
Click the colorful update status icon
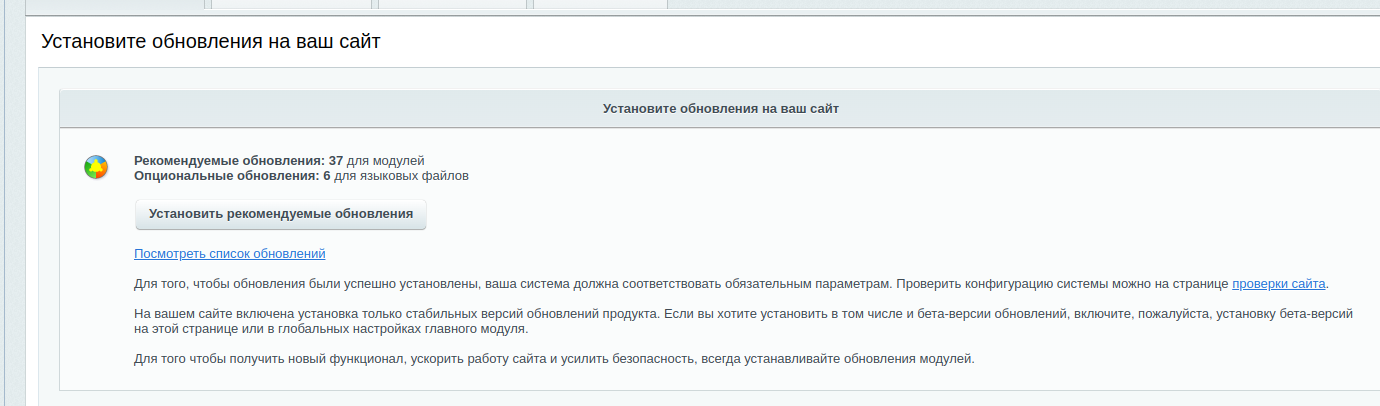tap(95, 168)
